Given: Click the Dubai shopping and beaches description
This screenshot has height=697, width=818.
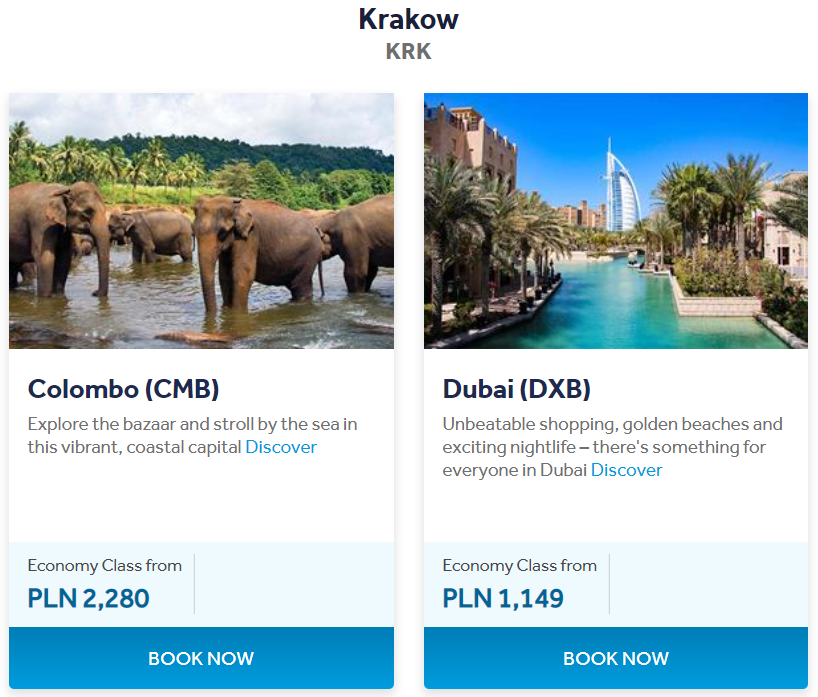Looking at the screenshot, I should (x=612, y=447).
